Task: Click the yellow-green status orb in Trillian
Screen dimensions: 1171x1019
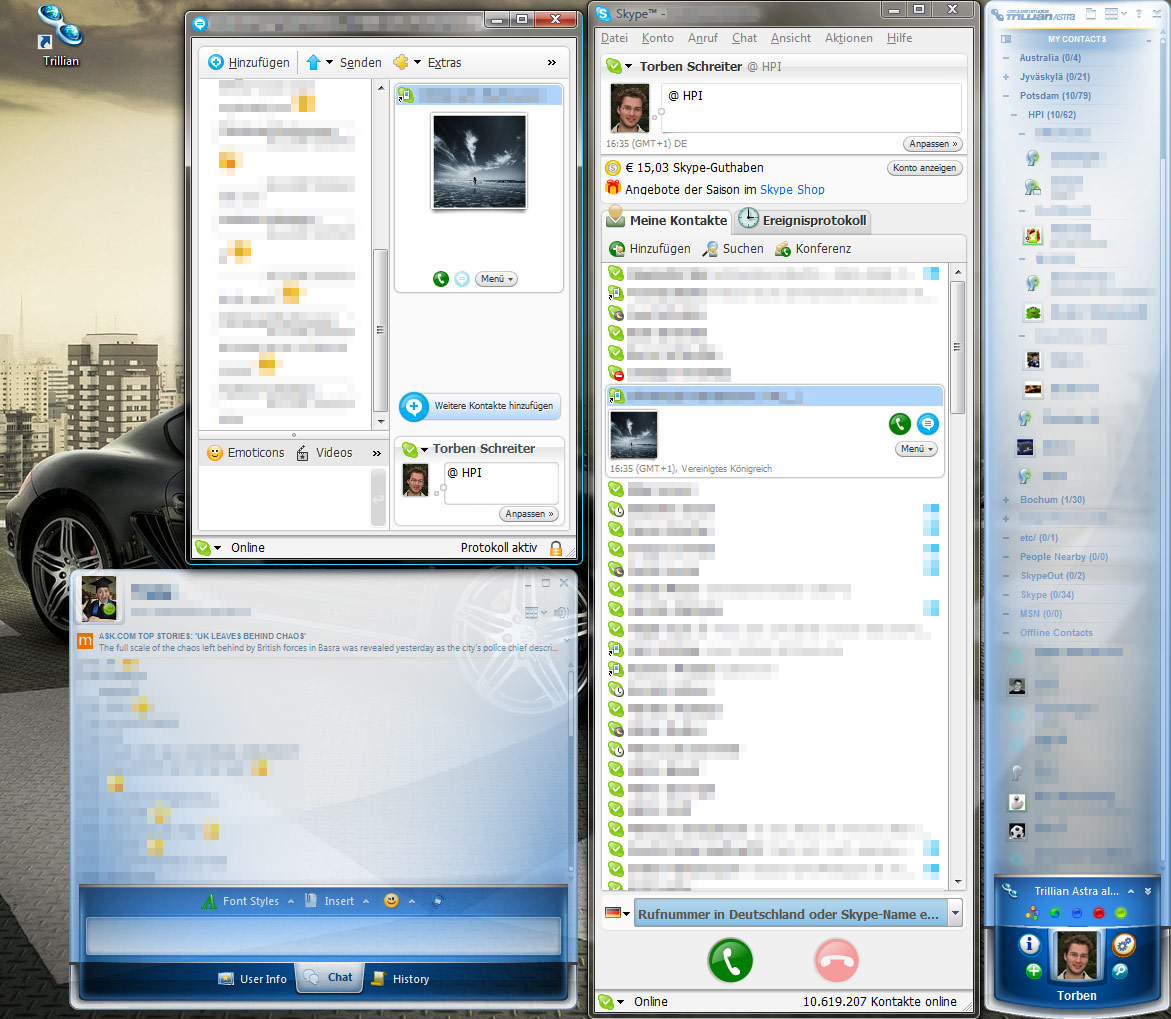Action: pos(1121,913)
